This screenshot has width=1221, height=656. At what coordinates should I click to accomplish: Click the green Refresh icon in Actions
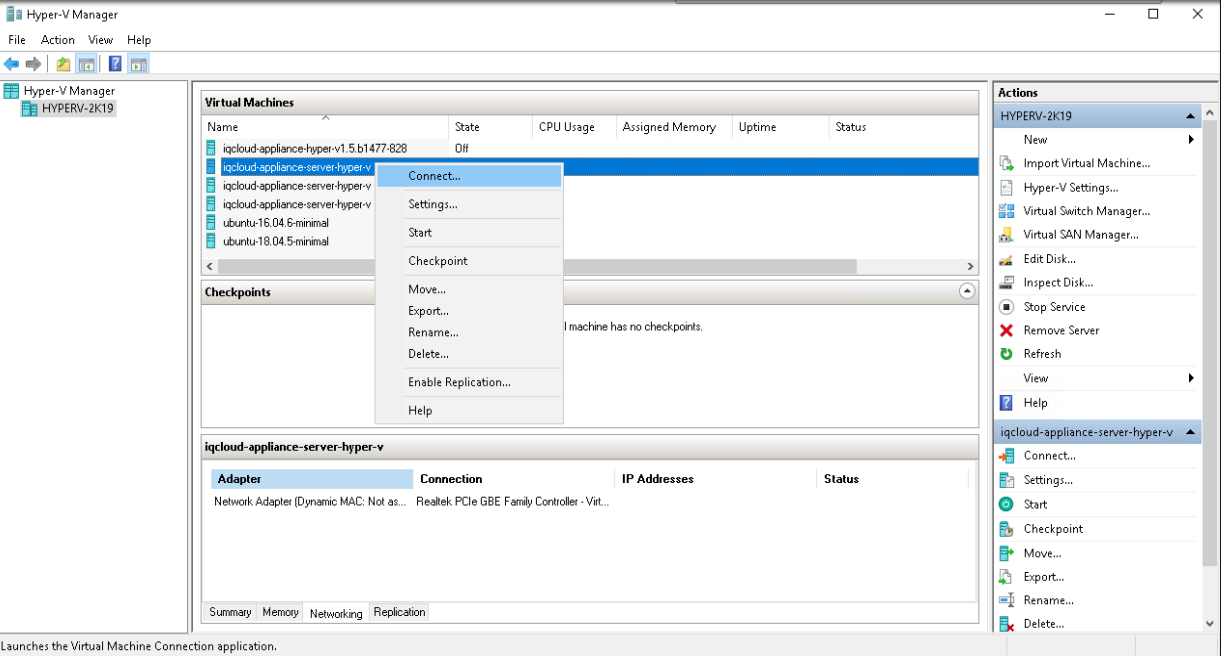pyautogui.click(x=1007, y=354)
